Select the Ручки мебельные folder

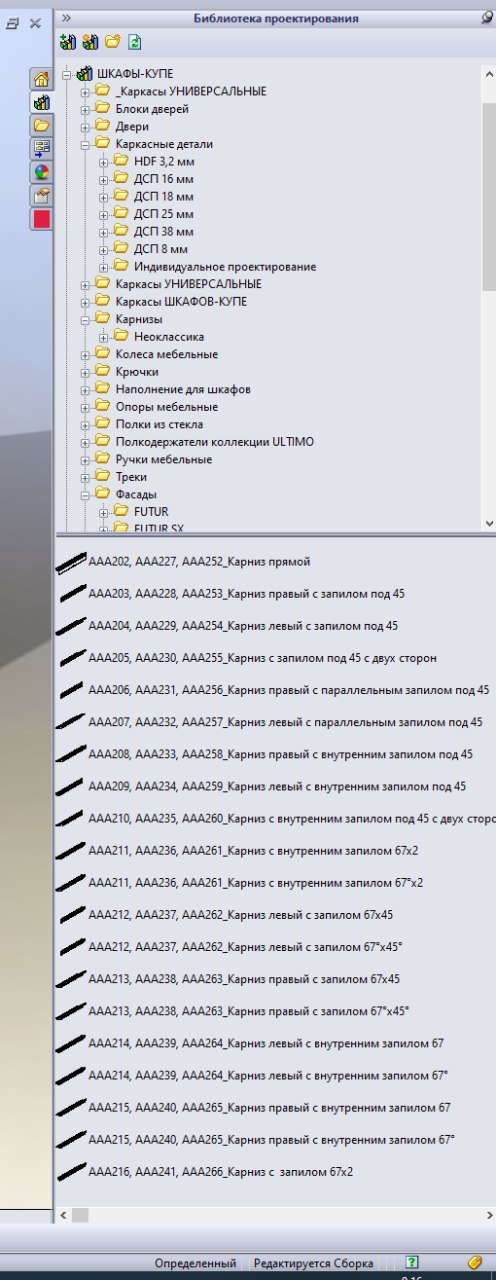pos(164,459)
